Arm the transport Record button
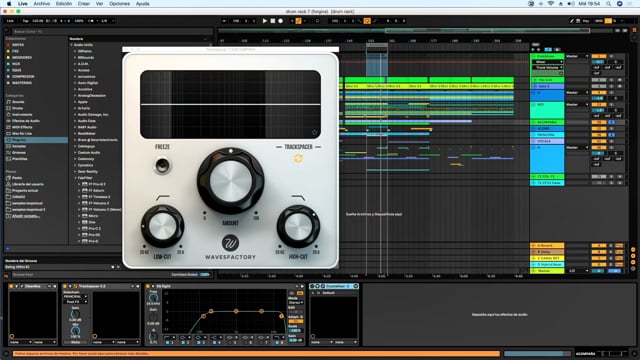Image resolution: width=640 pixels, height=360 pixels. pos(280,21)
